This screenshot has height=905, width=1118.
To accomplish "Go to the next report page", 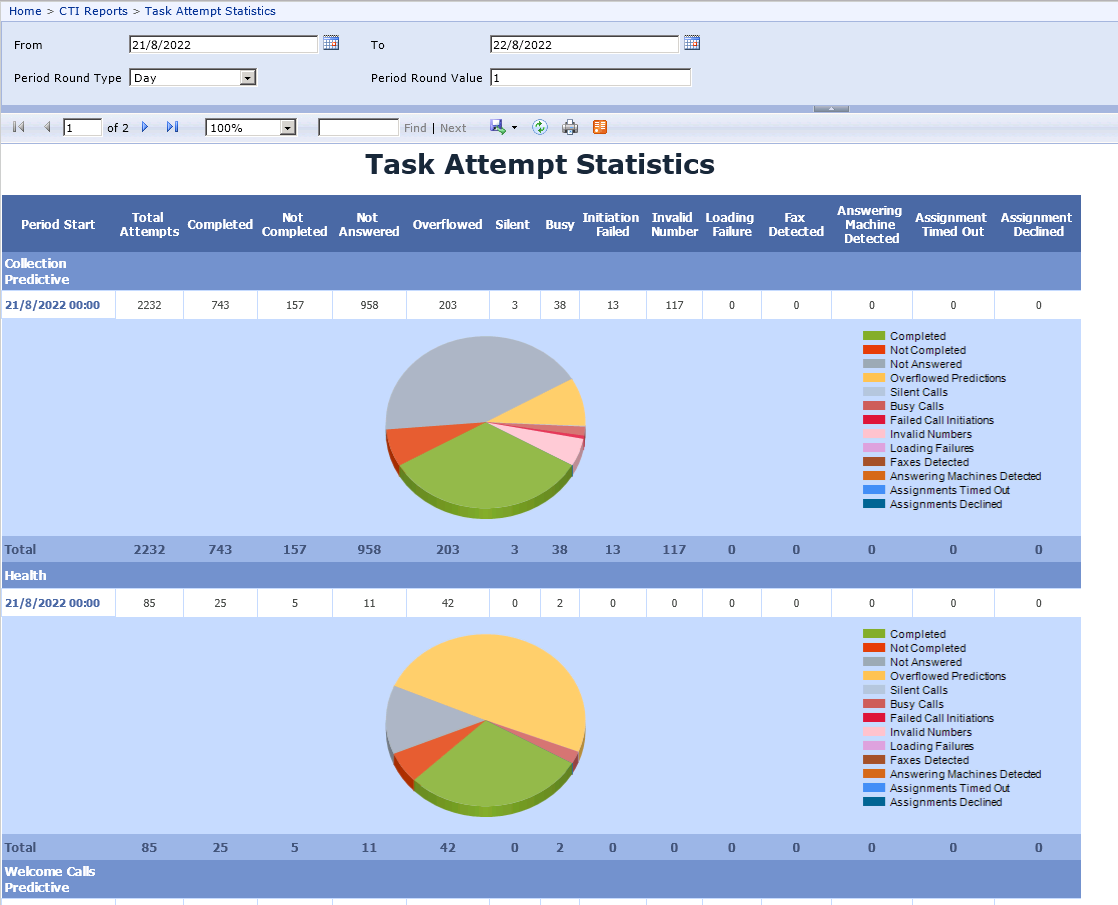I will 143,127.
